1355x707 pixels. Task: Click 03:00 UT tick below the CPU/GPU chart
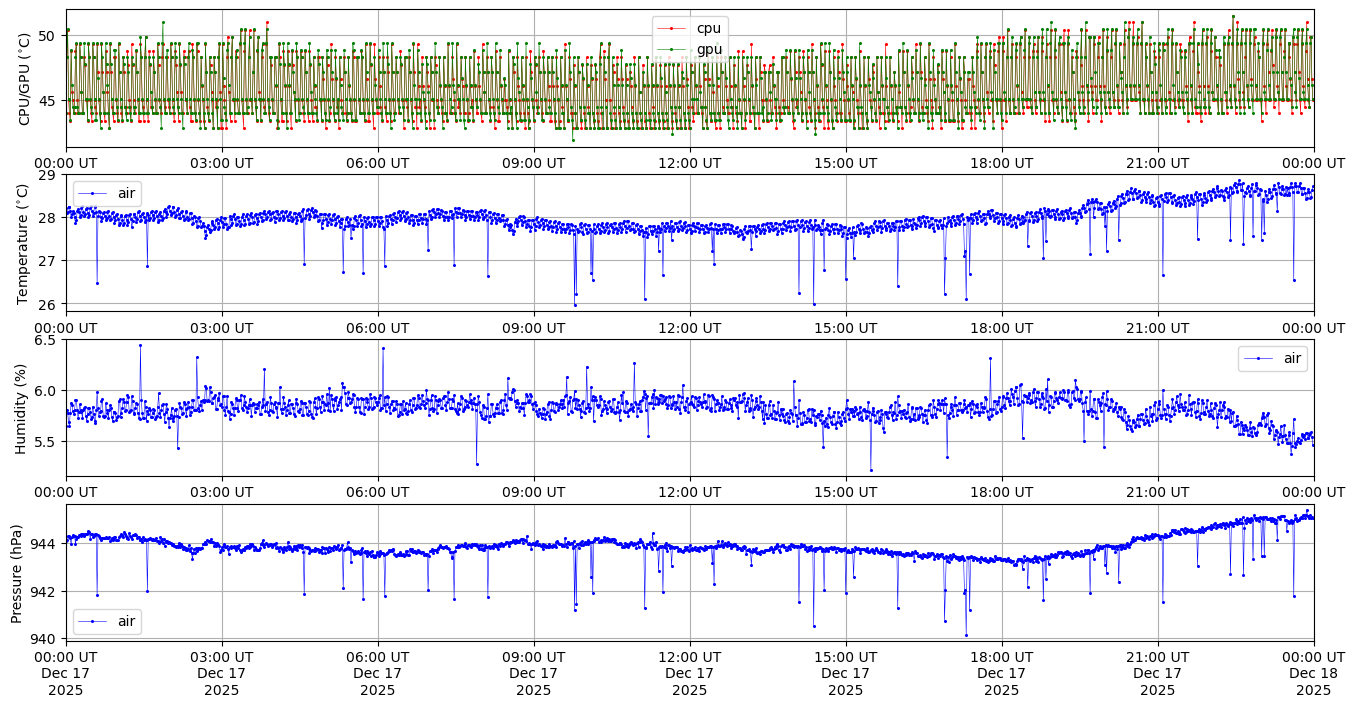(222, 163)
